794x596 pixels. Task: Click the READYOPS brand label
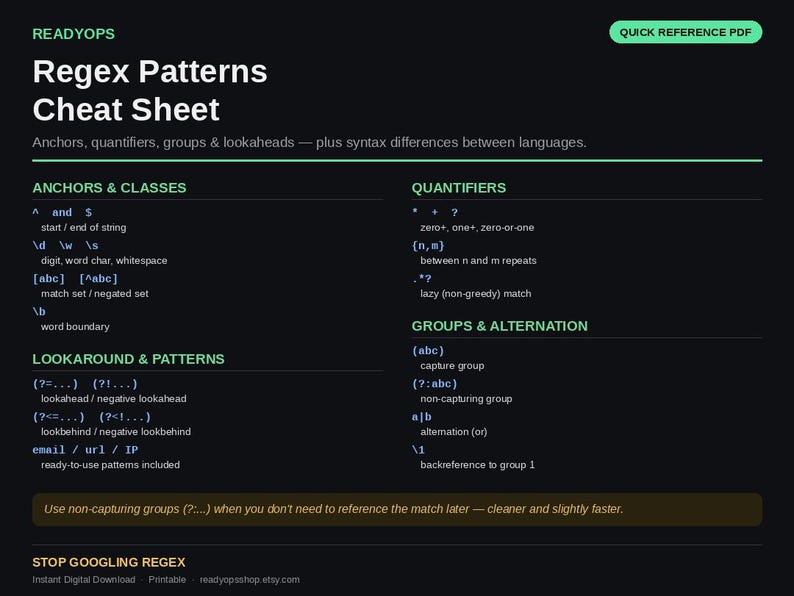[x=73, y=34]
